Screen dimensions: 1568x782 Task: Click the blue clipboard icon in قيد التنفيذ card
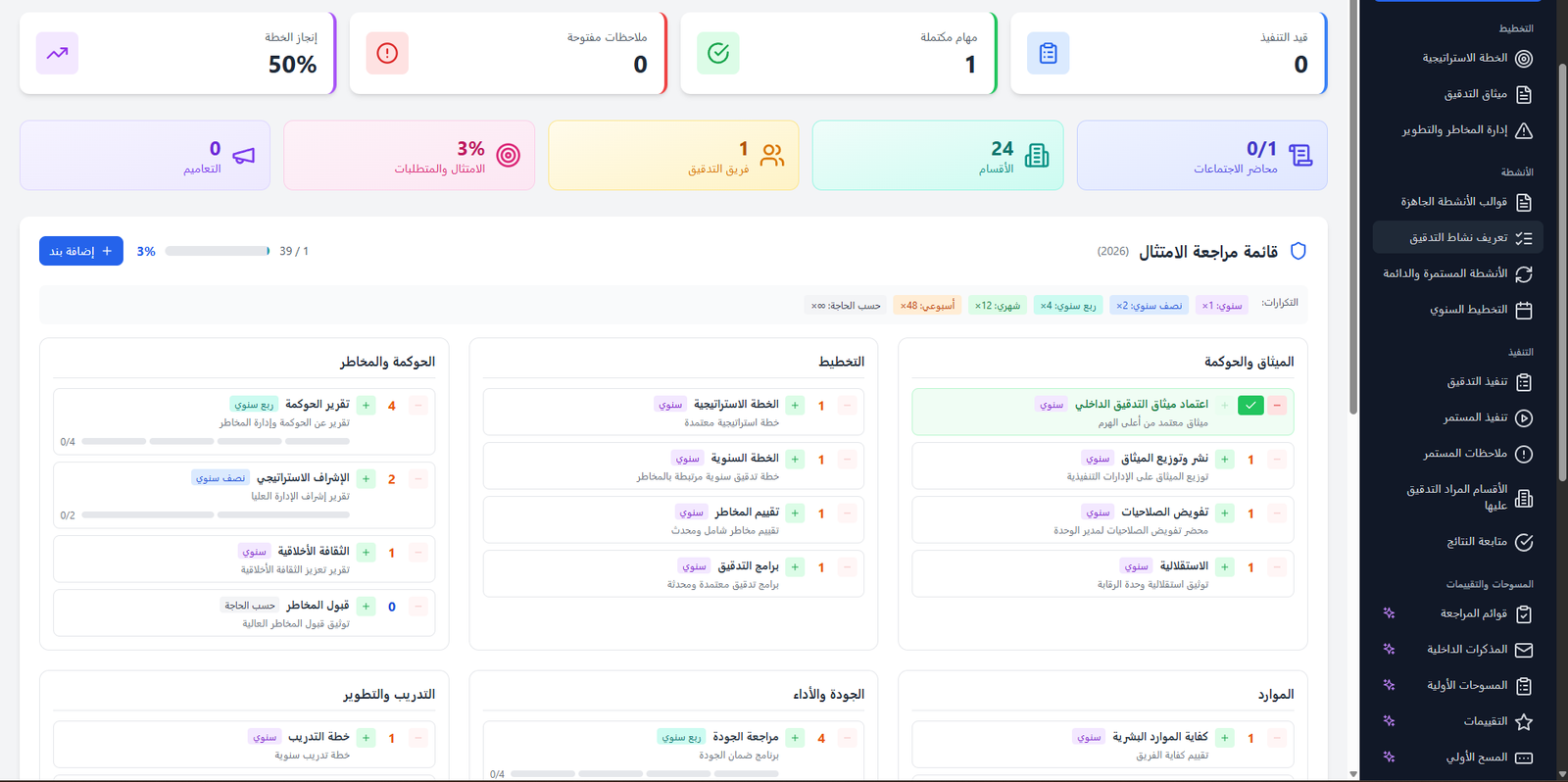click(x=1049, y=53)
